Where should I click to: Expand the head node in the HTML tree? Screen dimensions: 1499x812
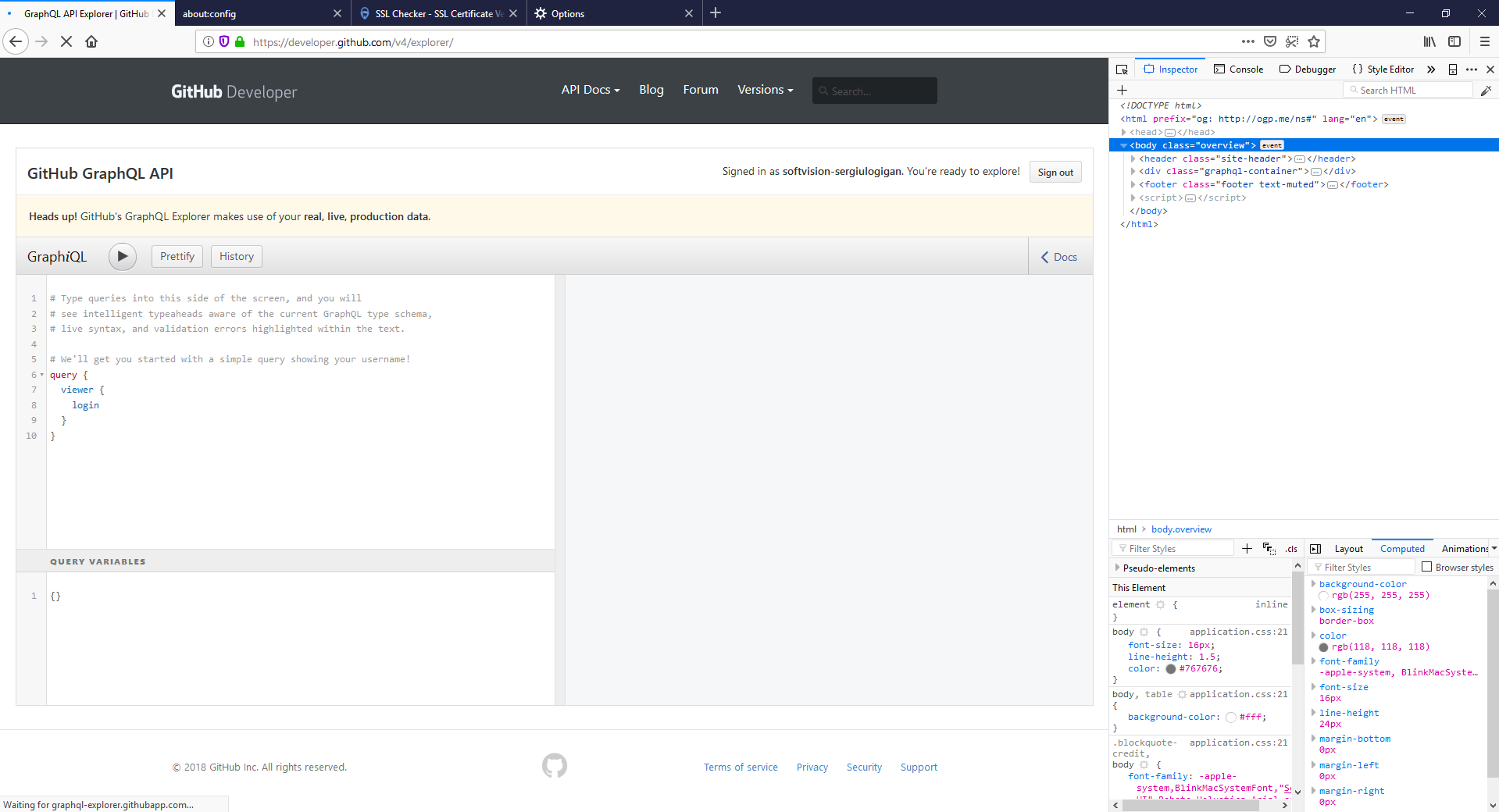1124,132
